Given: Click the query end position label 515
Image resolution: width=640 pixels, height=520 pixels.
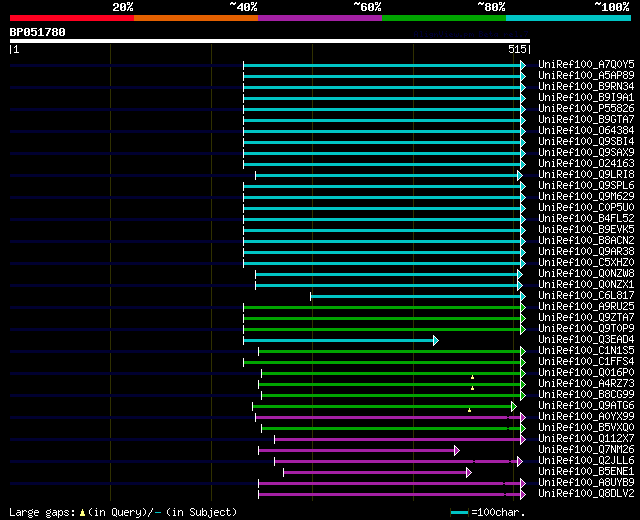Looking at the screenshot, I should pos(517,49).
